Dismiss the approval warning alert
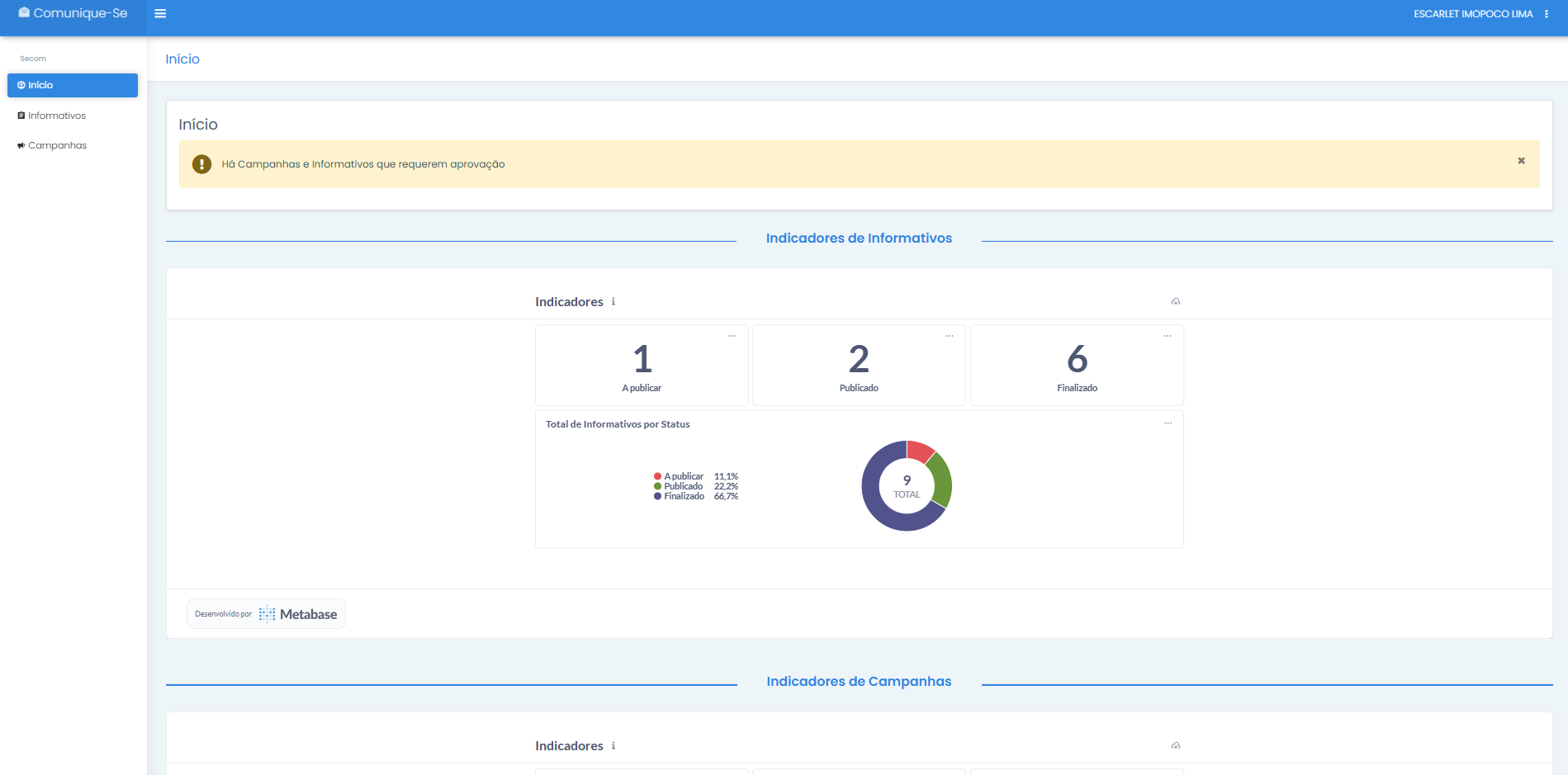Image resolution: width=1568 pixels, height=775 pixels. (x=1521, y=161)
